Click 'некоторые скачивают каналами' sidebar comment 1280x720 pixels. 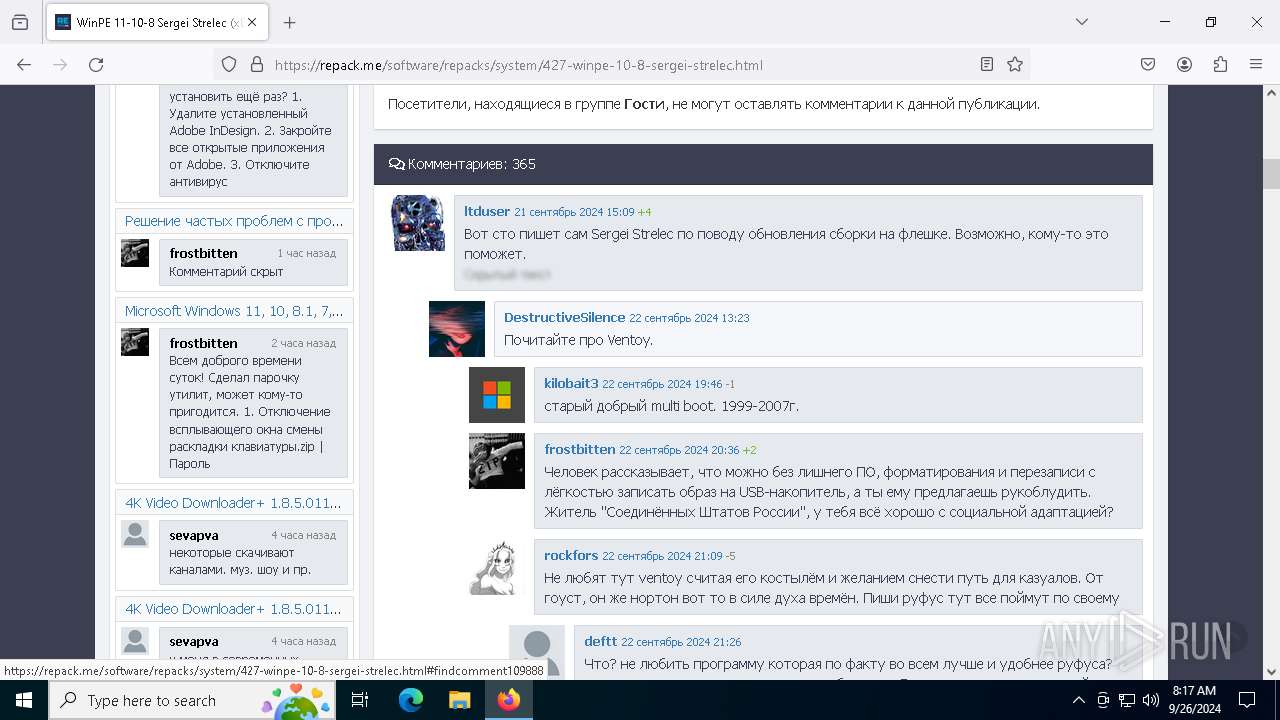240,561
